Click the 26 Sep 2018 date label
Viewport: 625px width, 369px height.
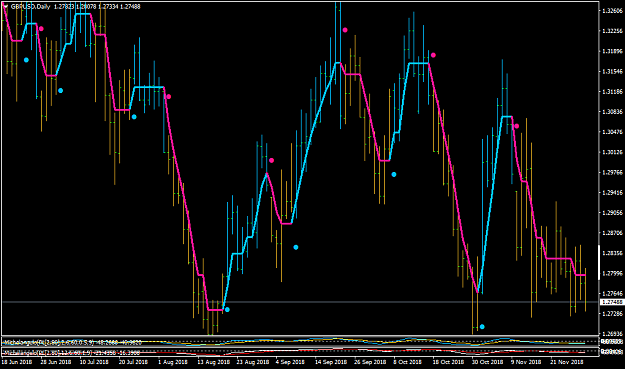pyautogui.click(x=370, y=362)
